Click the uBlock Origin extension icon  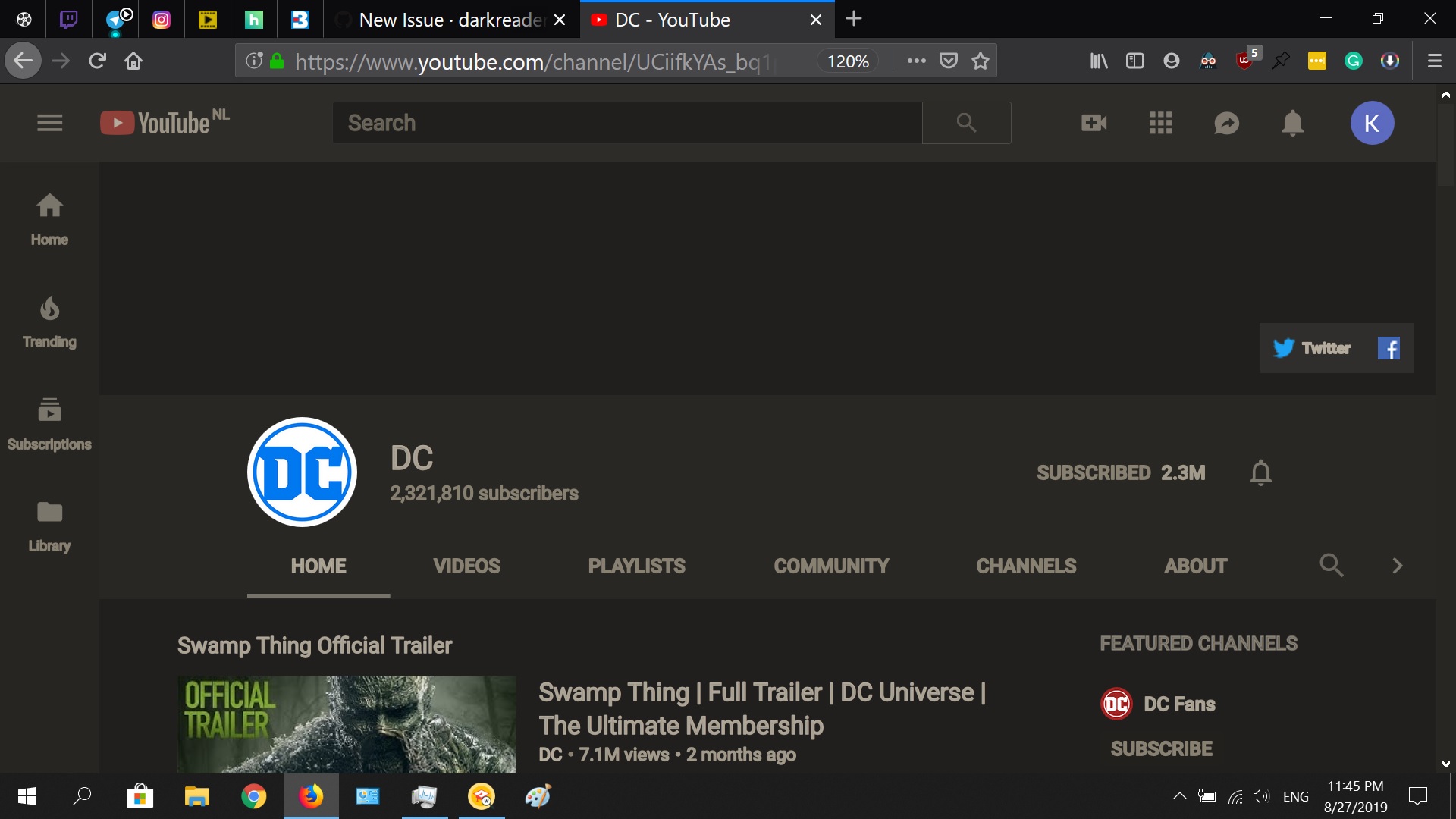point(1244,61)
